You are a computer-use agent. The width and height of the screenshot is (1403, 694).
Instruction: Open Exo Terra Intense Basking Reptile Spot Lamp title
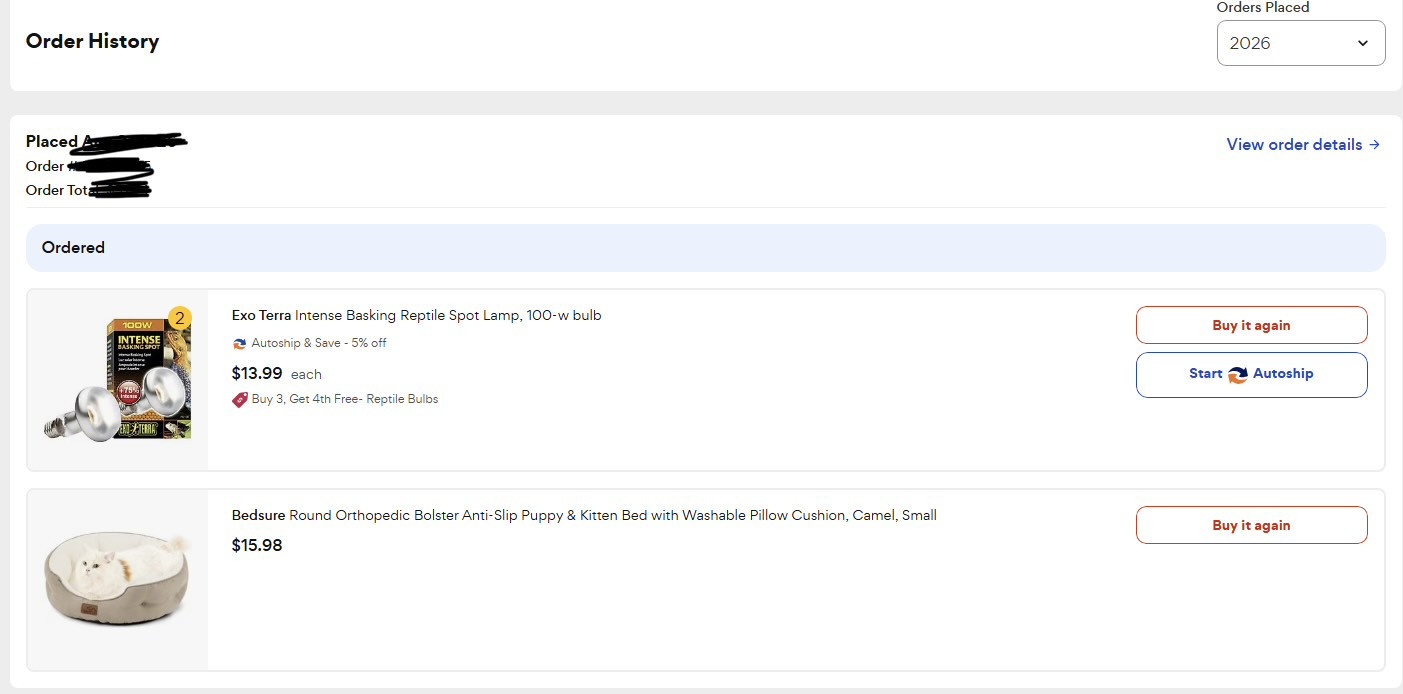416,315
